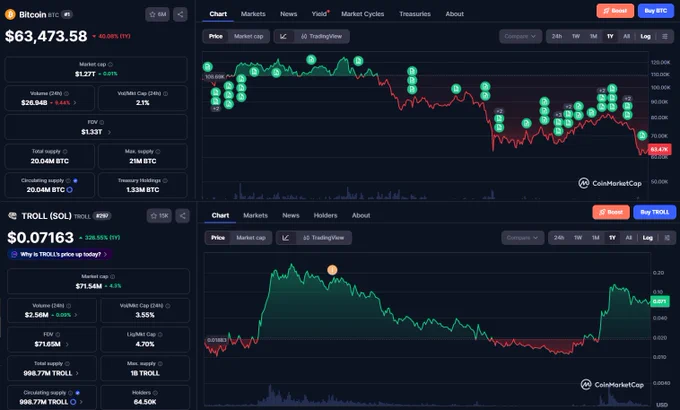
Task: Open Bitcoin chart settings menu icon
Action: pos(664,36)
